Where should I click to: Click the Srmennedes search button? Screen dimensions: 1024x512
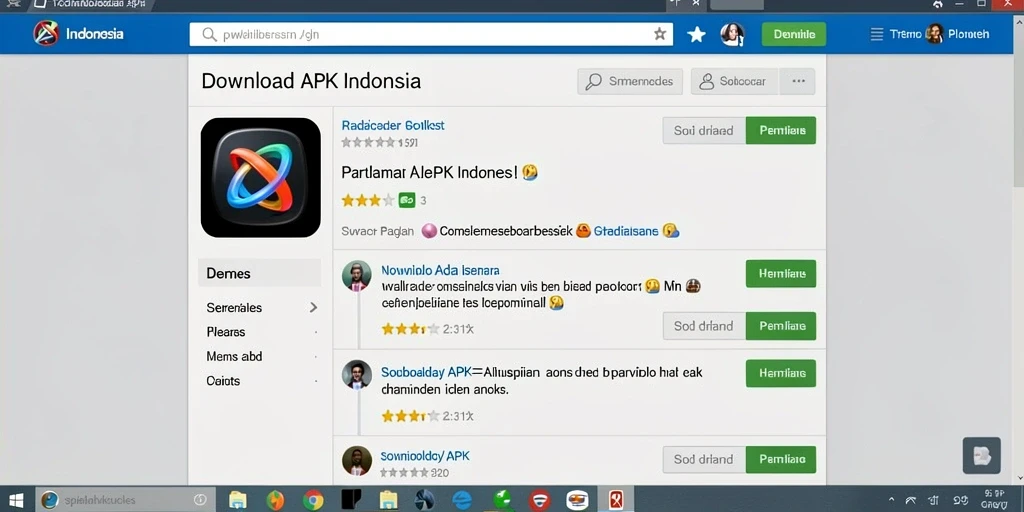[x=630, y=82]
